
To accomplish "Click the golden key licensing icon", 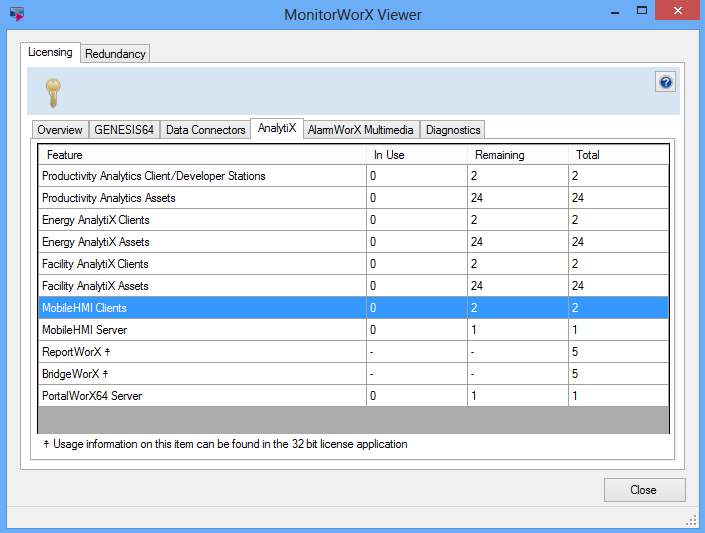I will [53, 93].
